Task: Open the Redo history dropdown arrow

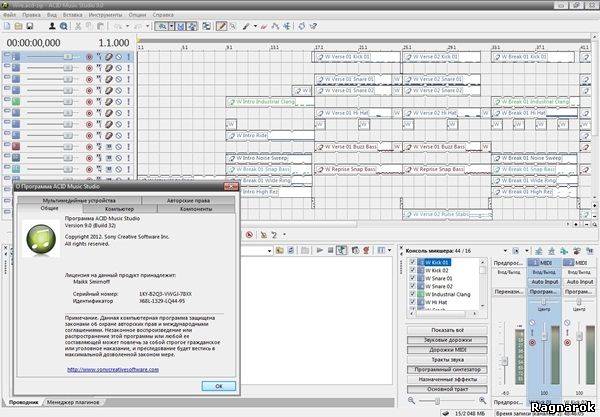Action: tap(148, 26)
